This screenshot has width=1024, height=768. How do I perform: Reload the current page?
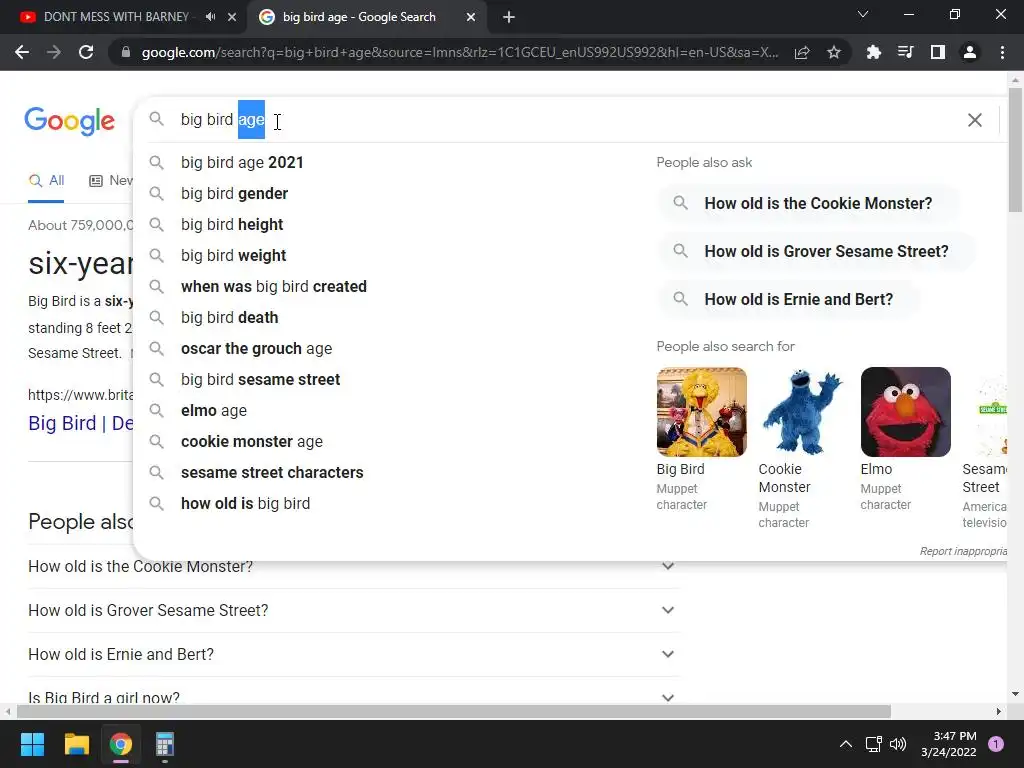[x=86, y=52]
